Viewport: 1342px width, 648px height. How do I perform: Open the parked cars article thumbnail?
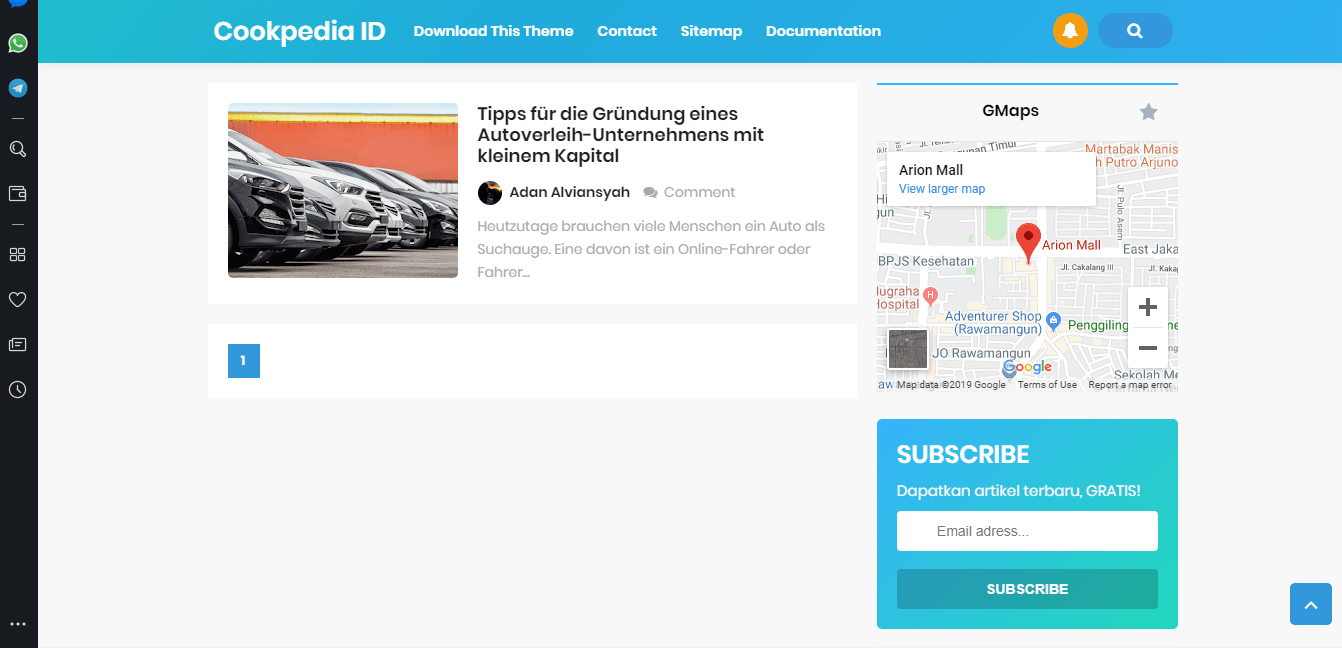(x=343, y=190)
